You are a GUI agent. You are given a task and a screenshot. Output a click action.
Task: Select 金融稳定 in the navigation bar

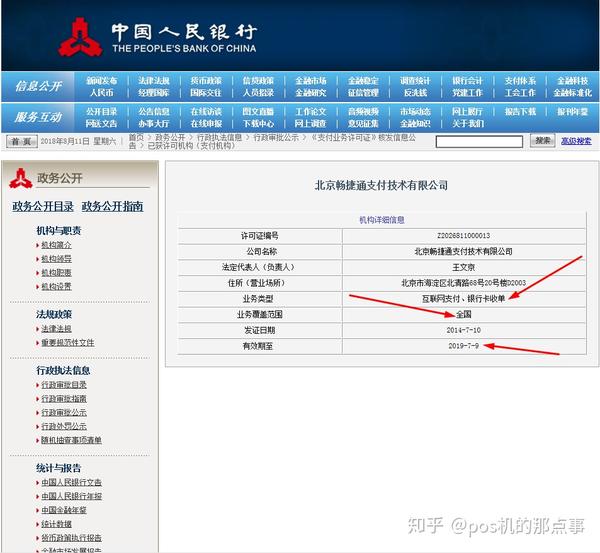(363, 81)
